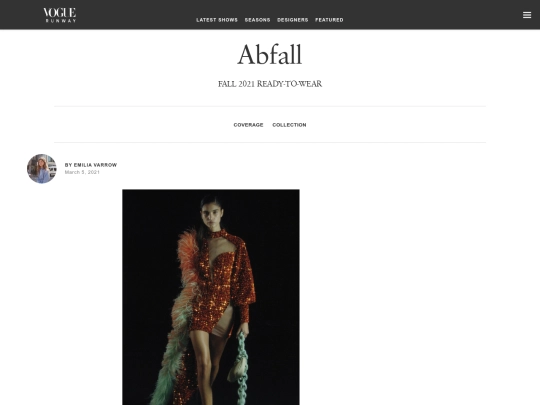Click Fall 2021 Ready-to-Wear subtitle
Viewport: 540px width, 405px height.
pyautogui.click(x=270, y=84)
